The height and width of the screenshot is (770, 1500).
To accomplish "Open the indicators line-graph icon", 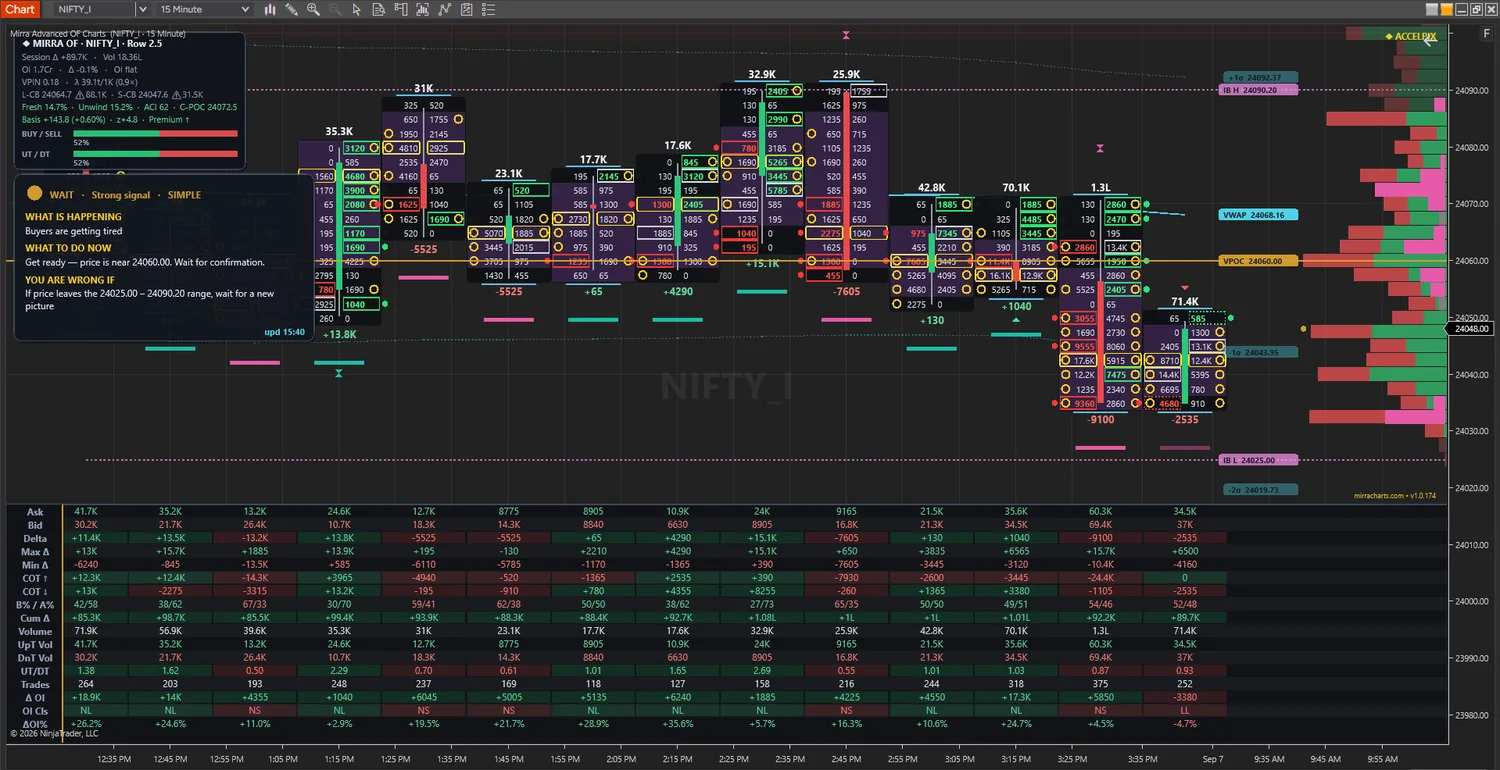I will coord(445,9).
